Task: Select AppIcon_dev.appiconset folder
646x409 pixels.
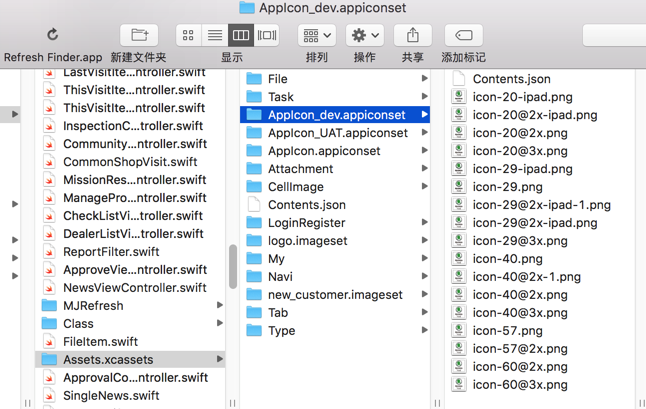Action: pyautogui.click(x=335, y=115)
